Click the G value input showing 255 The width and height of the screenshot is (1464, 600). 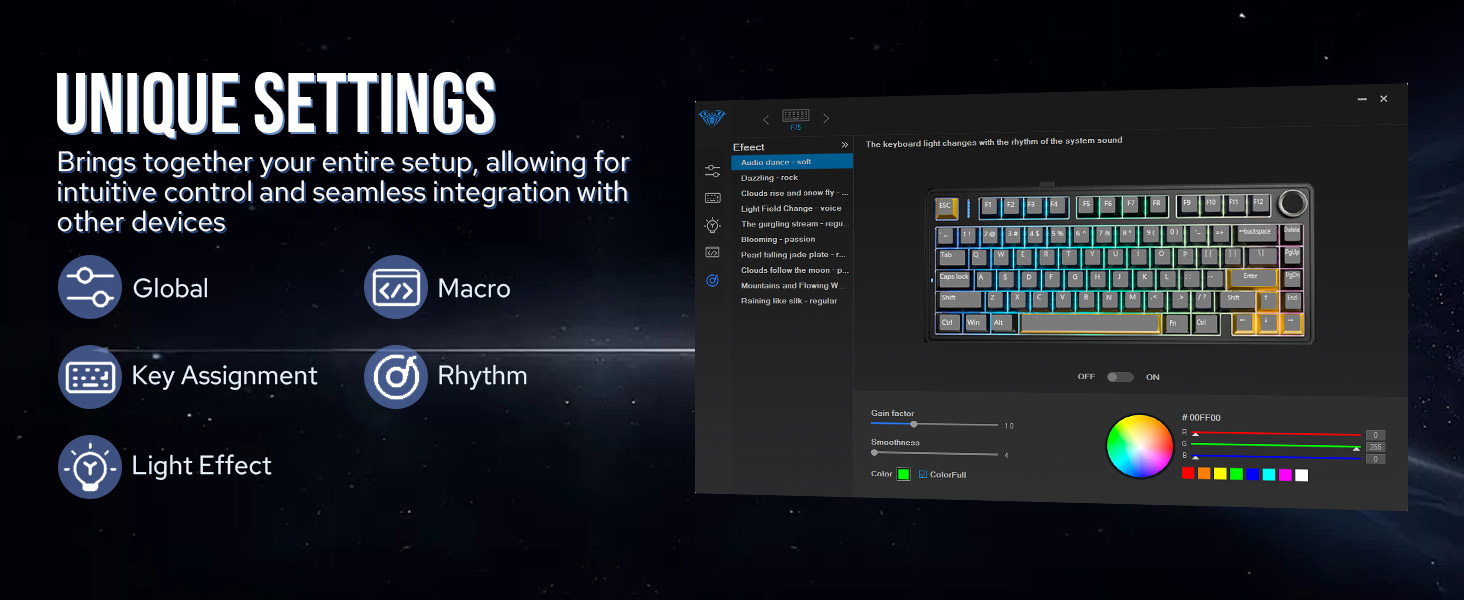(1376, 448)
